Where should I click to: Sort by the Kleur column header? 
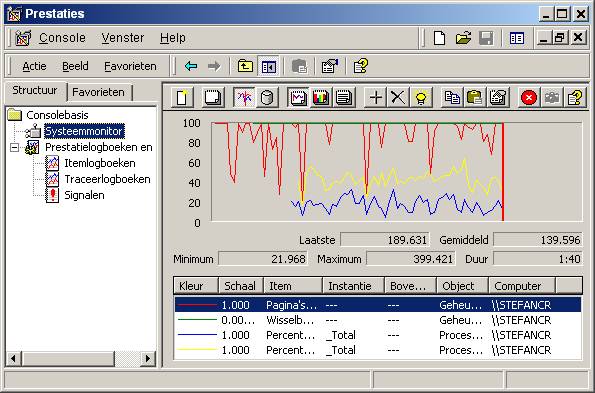196,286
